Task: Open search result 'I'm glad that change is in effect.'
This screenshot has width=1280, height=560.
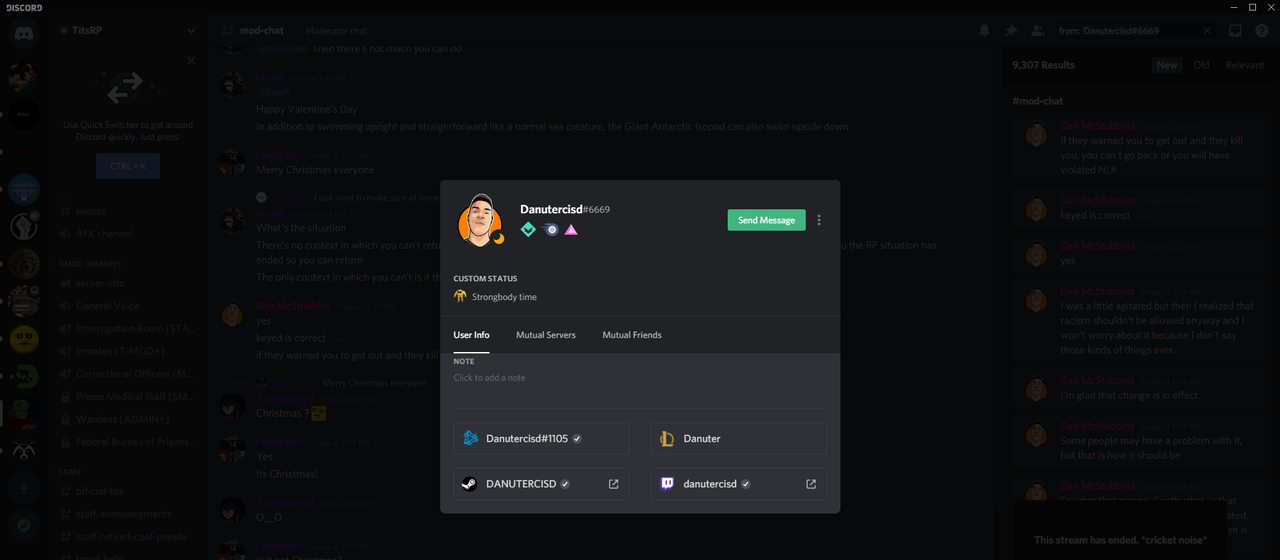Action: click(x=1140, y=389)
